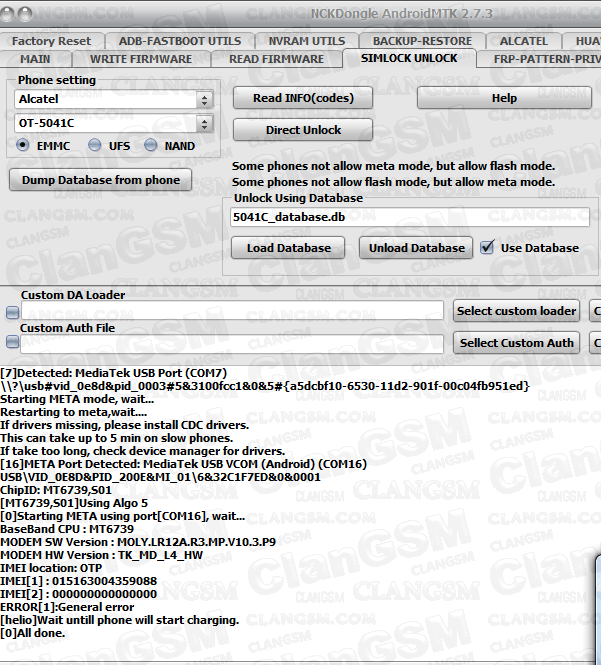Select the NAND radio button
601x665 pixels.
pos(151,145)
